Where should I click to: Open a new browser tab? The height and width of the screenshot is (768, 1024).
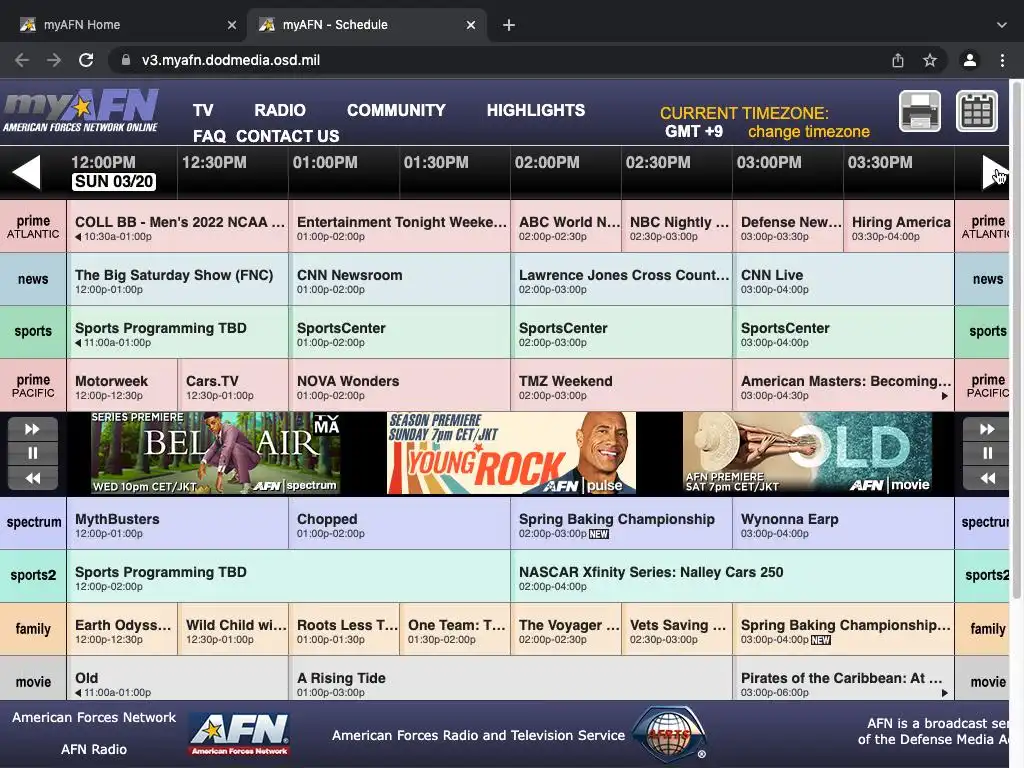pyautogui.click(x=509, y=25)
